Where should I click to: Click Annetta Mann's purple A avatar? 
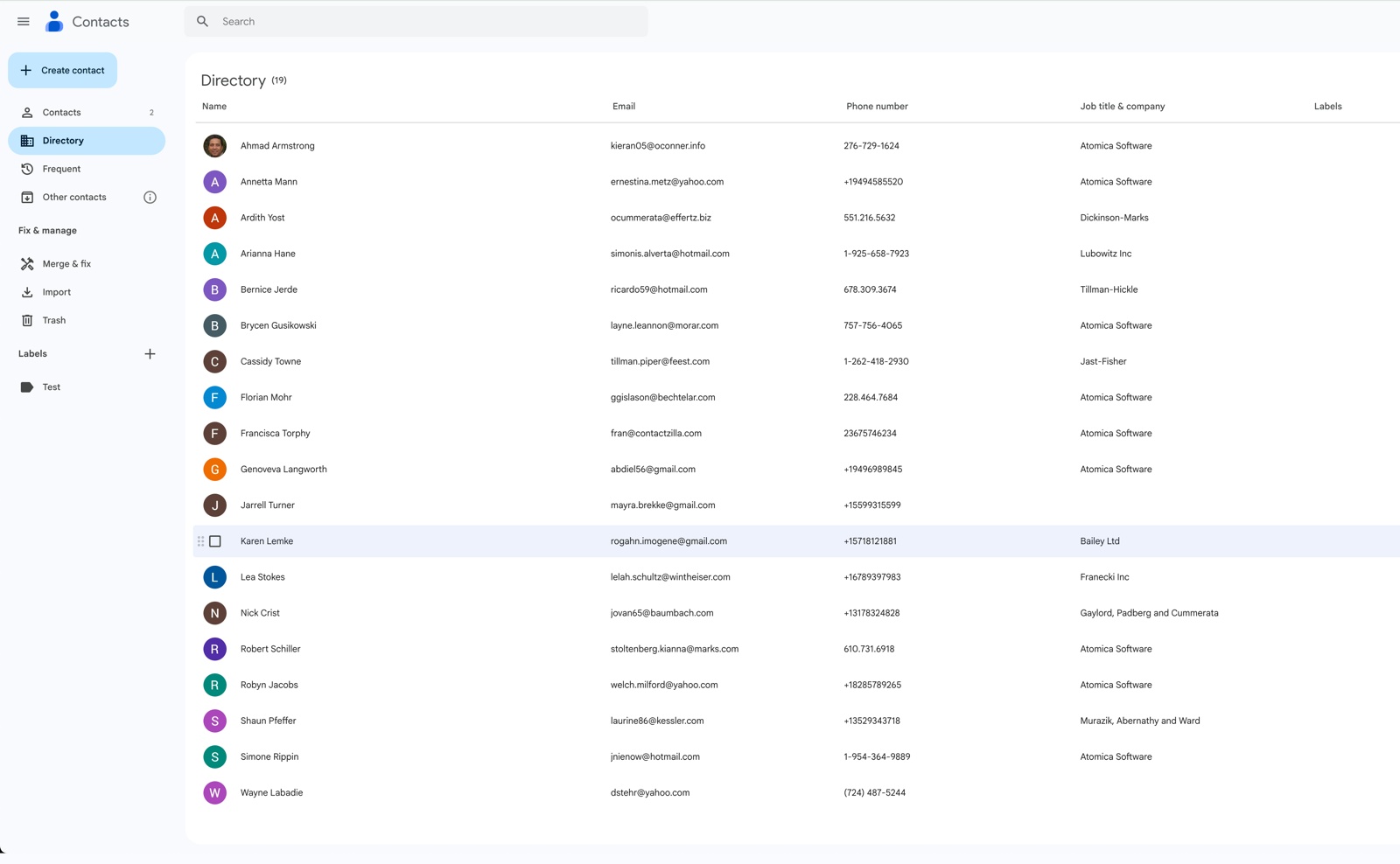[x=214, y=182]
